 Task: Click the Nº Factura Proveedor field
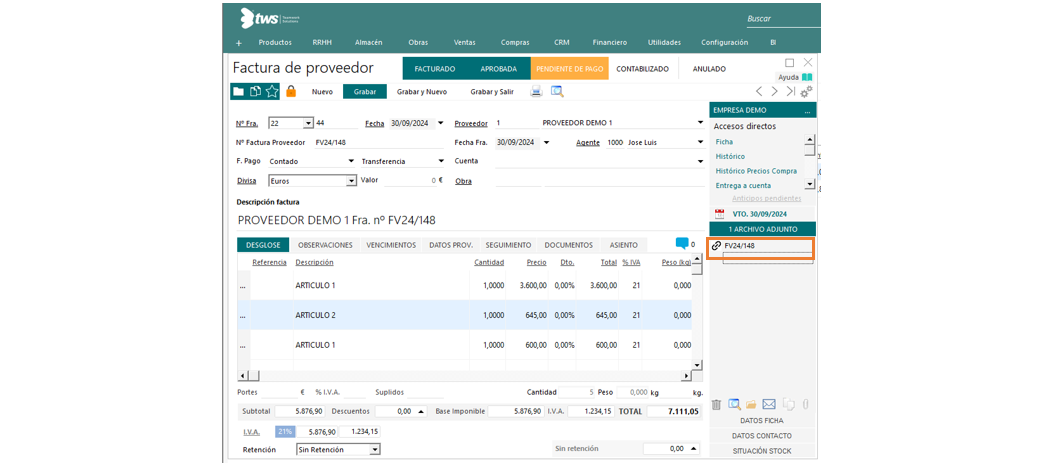point(378,142)
